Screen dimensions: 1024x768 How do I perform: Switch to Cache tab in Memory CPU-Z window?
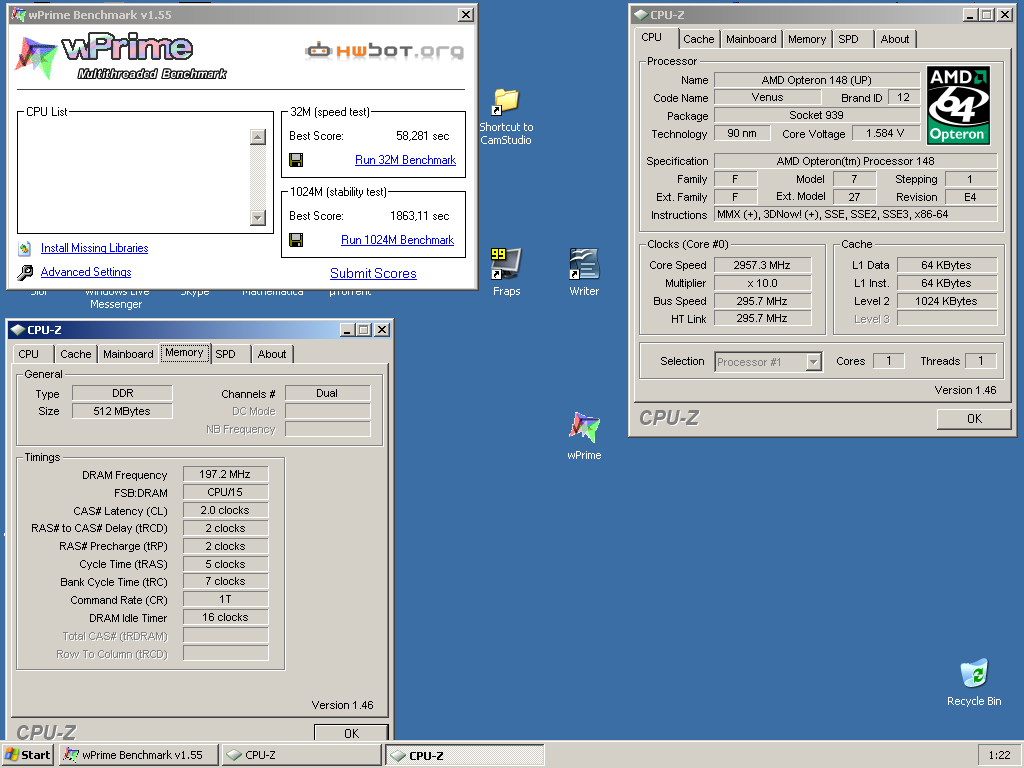tap(76, 354)
